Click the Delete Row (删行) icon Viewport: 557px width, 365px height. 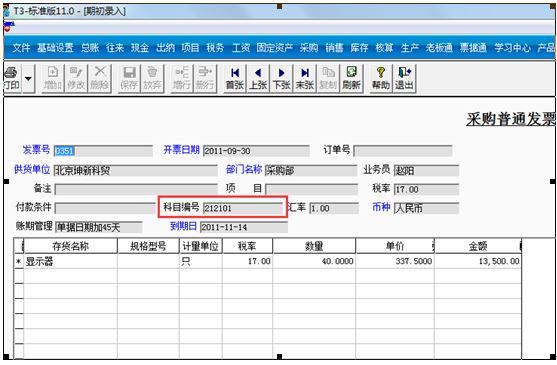tap(205, 78)
